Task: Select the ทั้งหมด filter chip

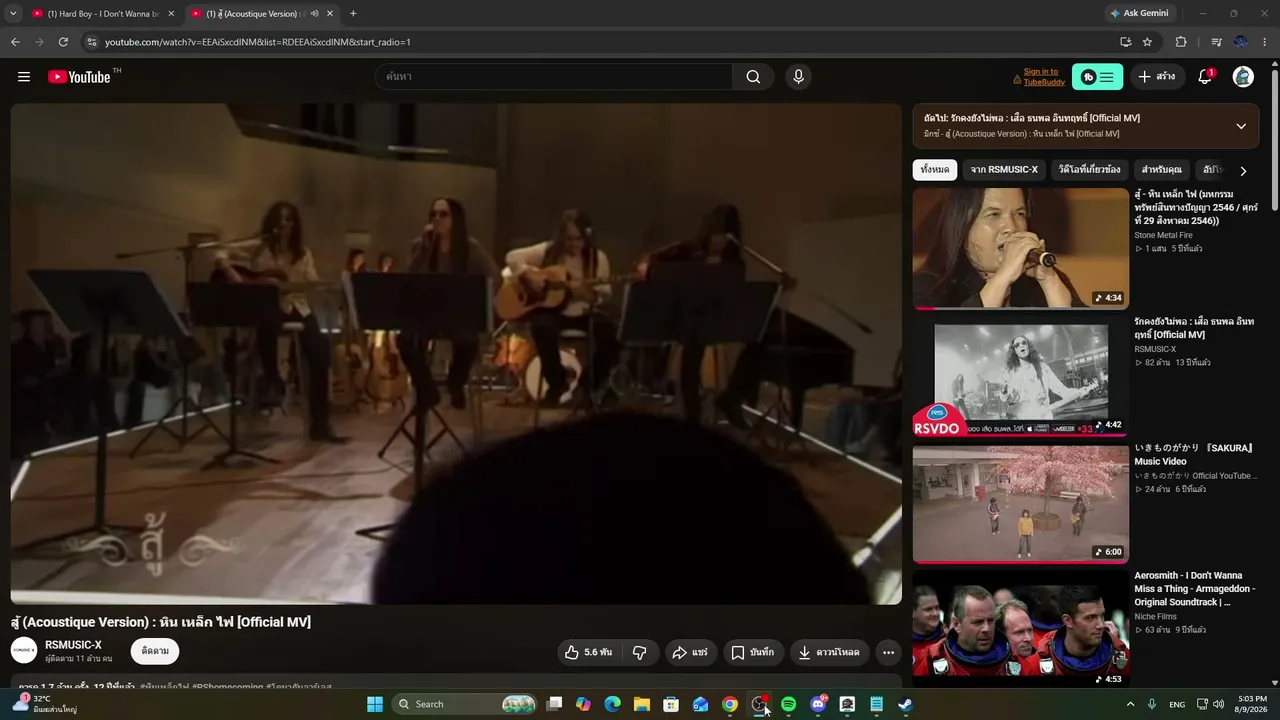Action: tap(935, 170)
